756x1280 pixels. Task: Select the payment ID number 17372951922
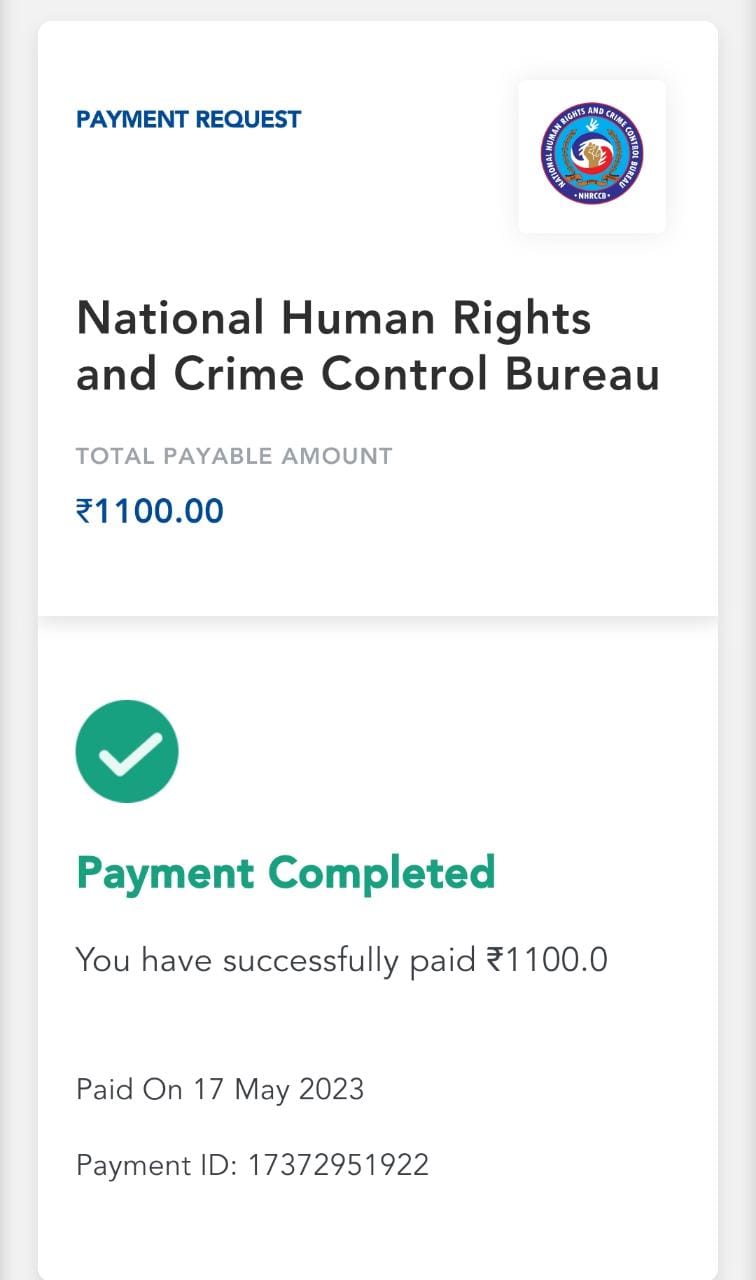click(x=338, y=1165)
